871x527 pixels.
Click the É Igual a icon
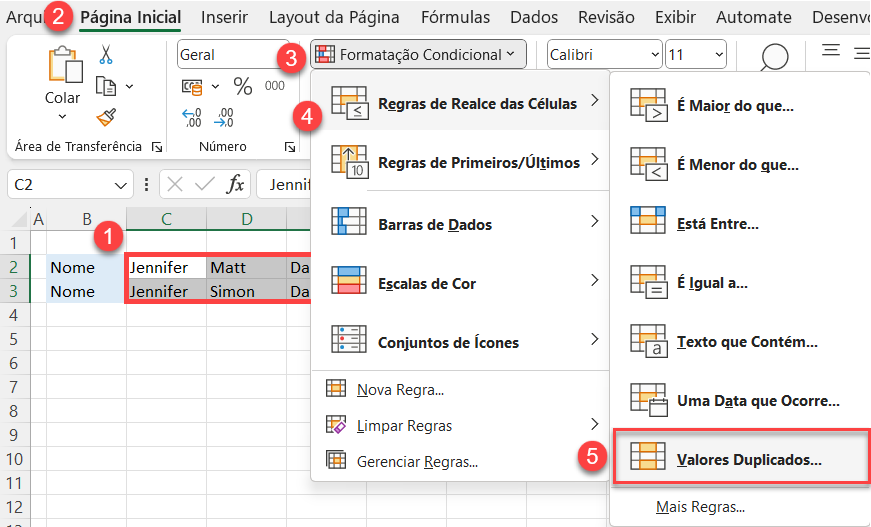coord(648,283)
